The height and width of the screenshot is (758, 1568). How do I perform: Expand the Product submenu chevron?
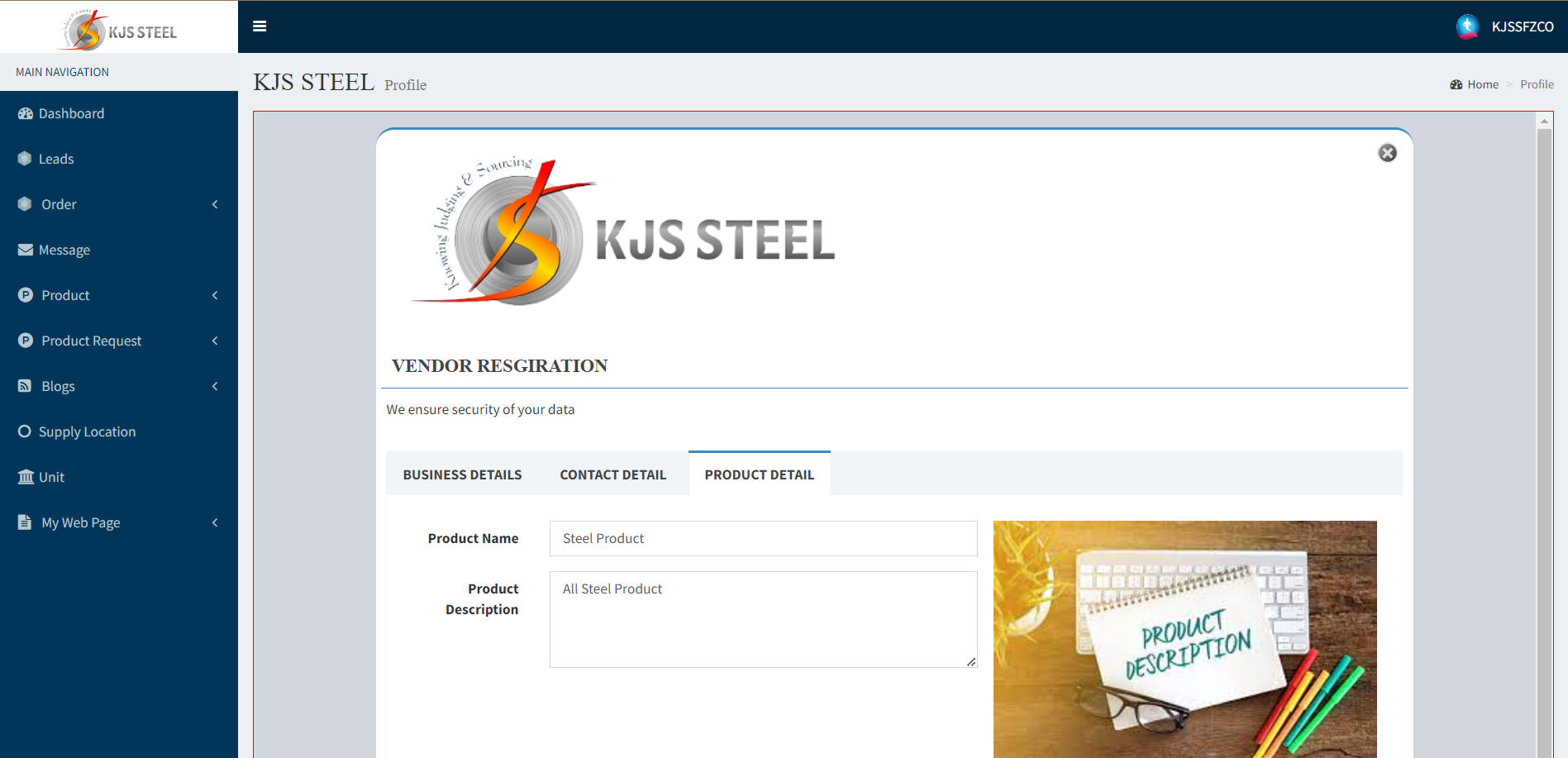(215, 295)
